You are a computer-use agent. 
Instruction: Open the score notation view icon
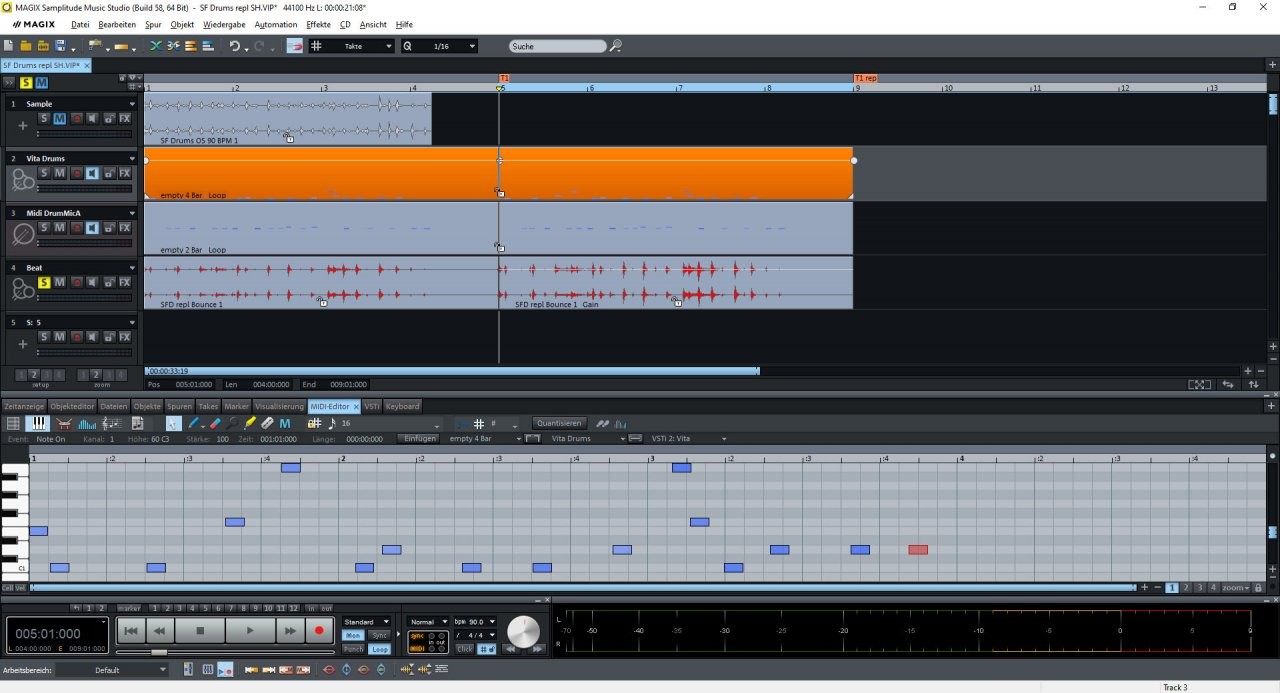tap(112, 424)
